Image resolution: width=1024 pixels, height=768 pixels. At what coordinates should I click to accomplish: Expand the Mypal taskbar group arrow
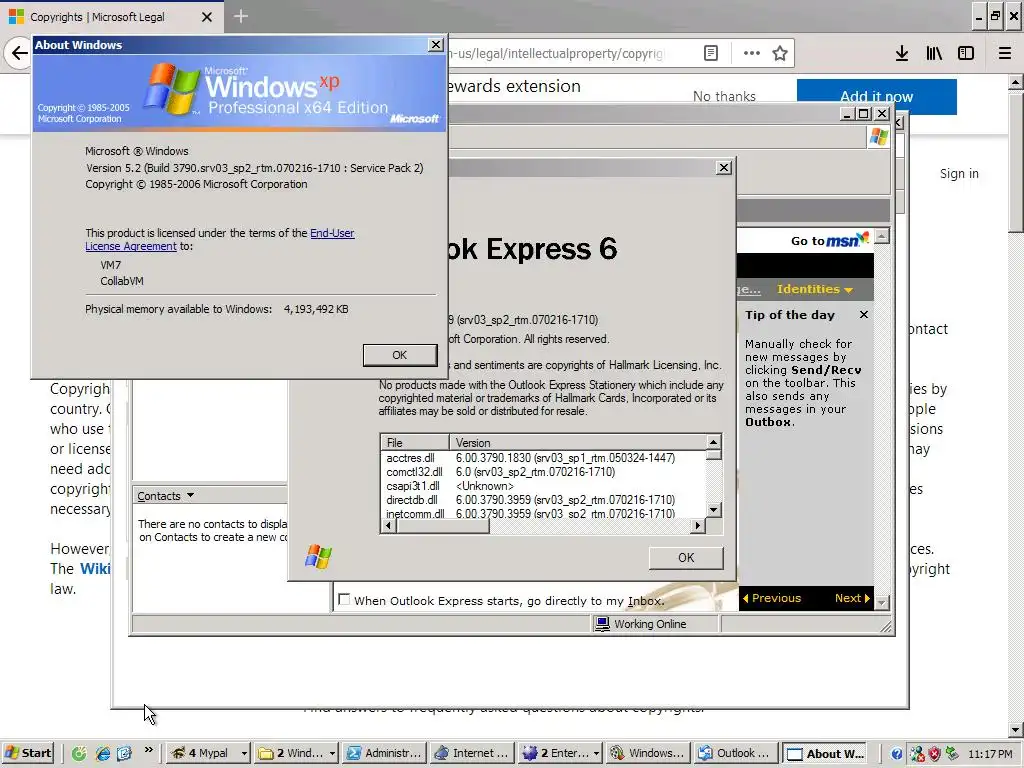[244, 754]
